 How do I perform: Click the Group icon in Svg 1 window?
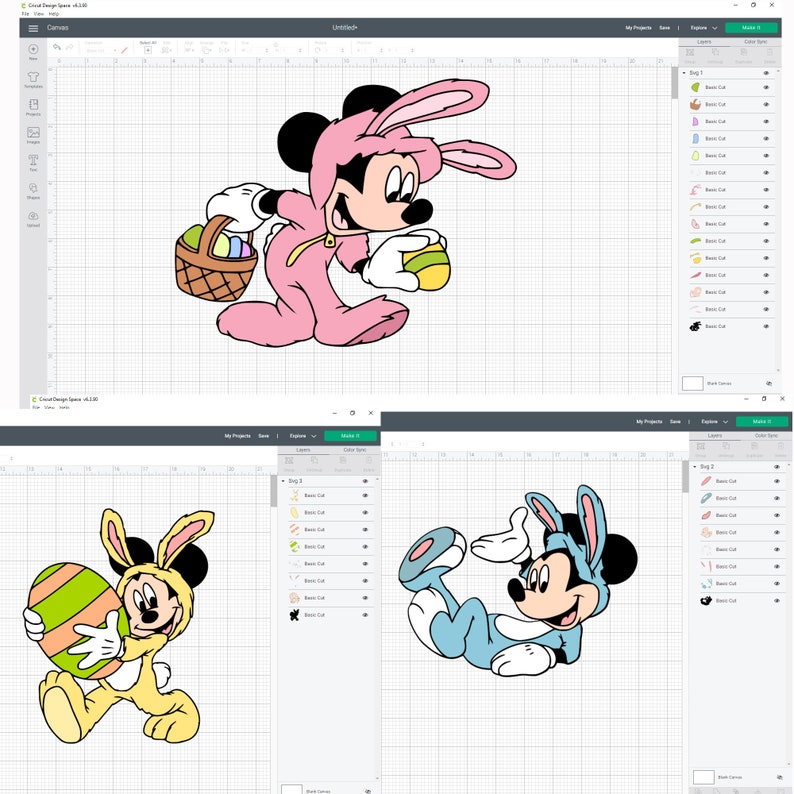[x=690, y=53]
